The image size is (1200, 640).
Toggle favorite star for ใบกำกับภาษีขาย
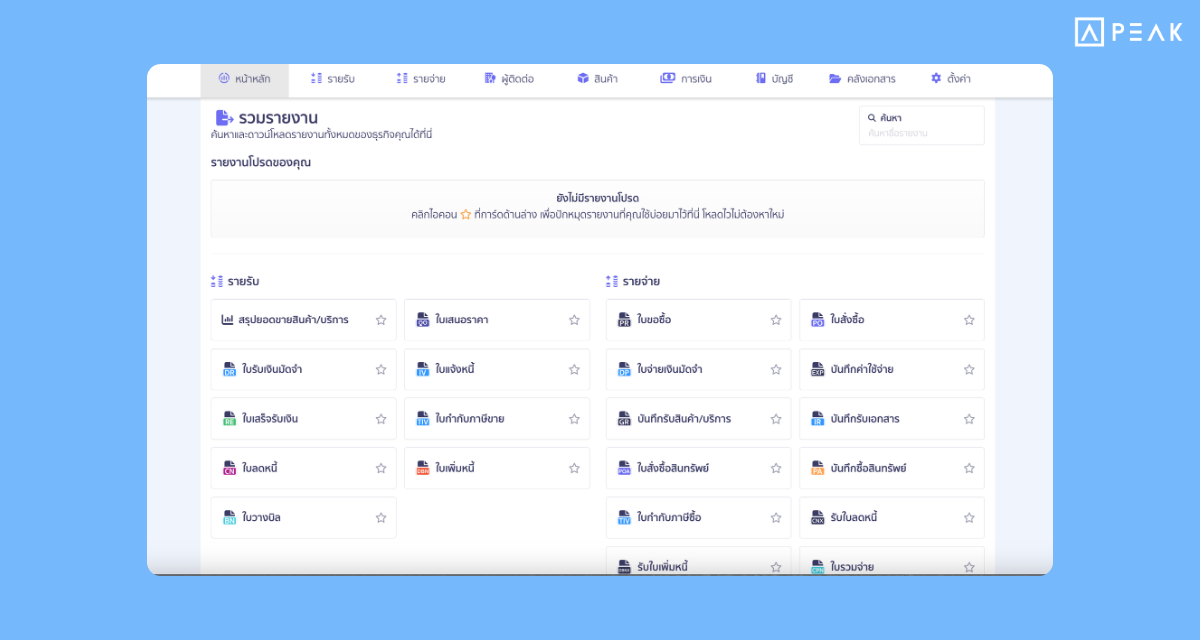coord(574,419)
